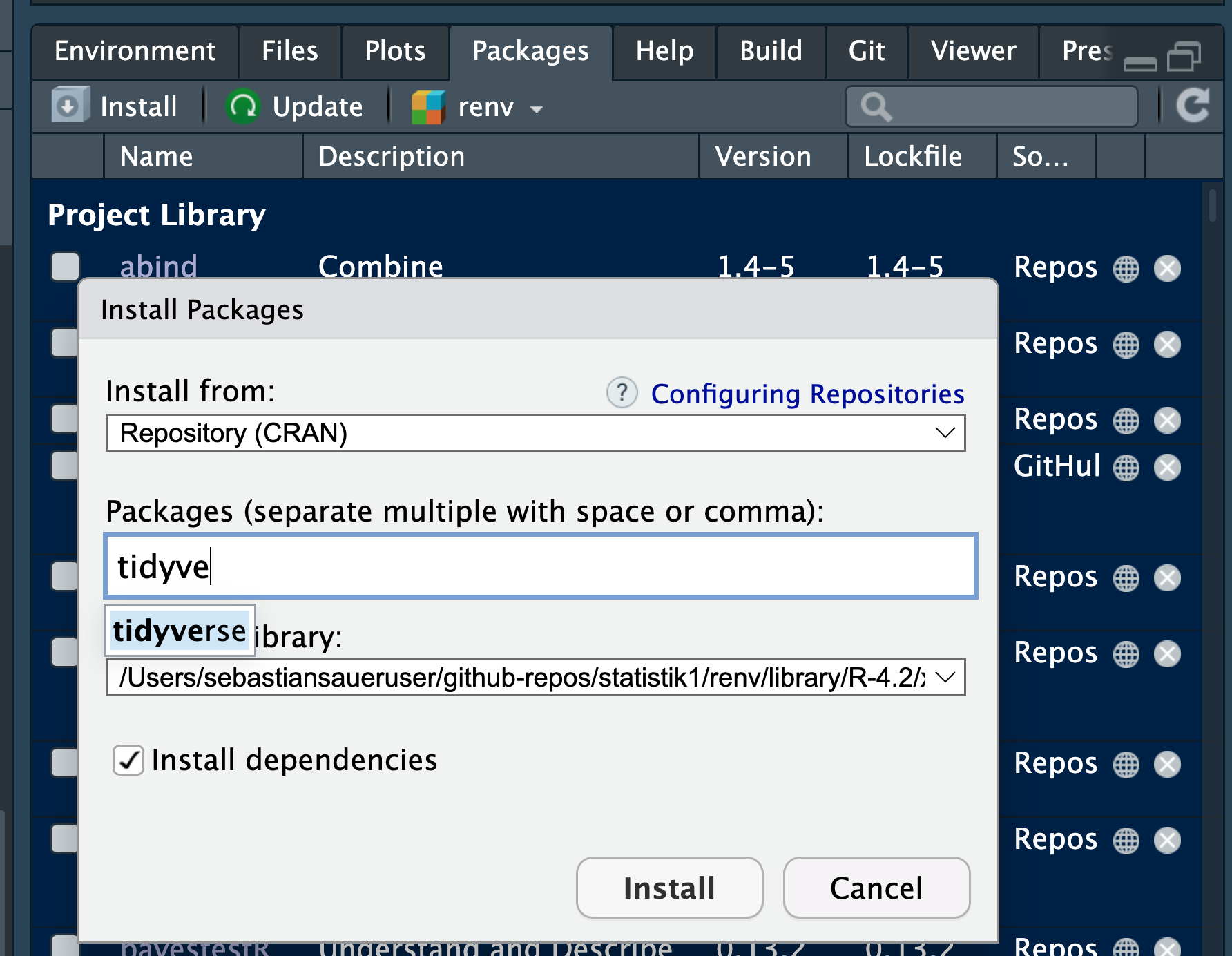Open the Configuring Repositories link

[807, 394]
